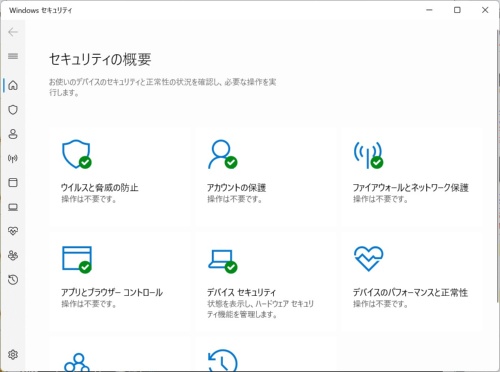Click description text under デバイス セキュリティ
The width and height of the screenshot is (500, 372).
[x=260, y=309]
